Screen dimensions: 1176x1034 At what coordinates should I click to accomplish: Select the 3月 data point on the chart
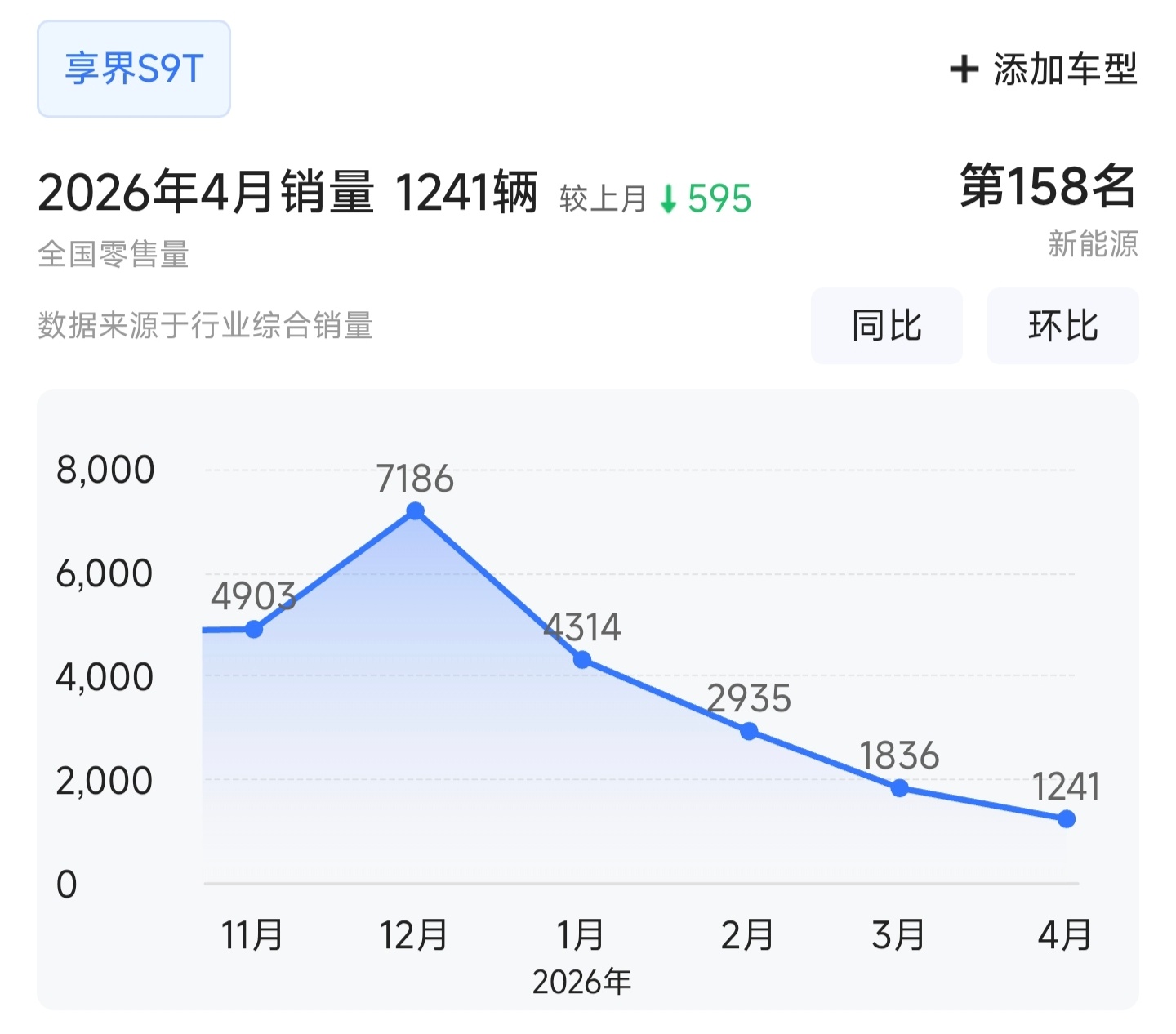(899, 788)
